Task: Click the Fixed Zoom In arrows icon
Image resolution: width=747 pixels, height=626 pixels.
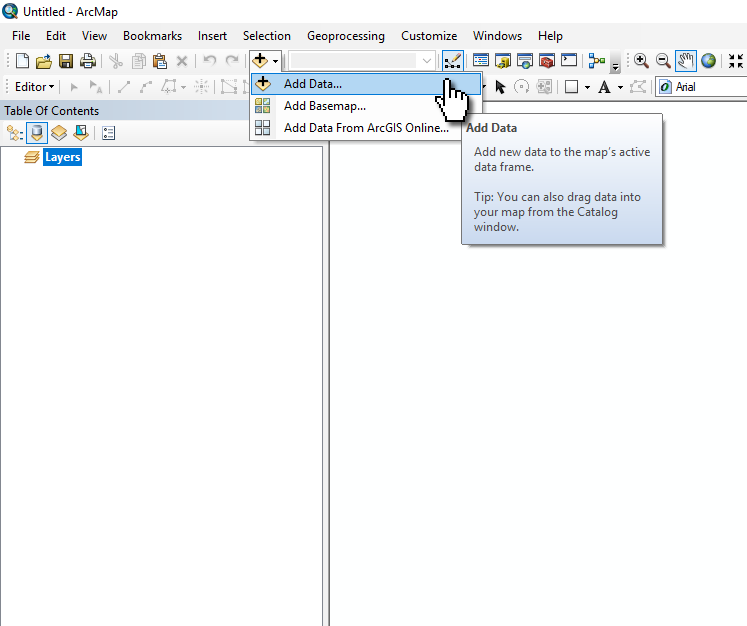Action: tap(736, 61)
